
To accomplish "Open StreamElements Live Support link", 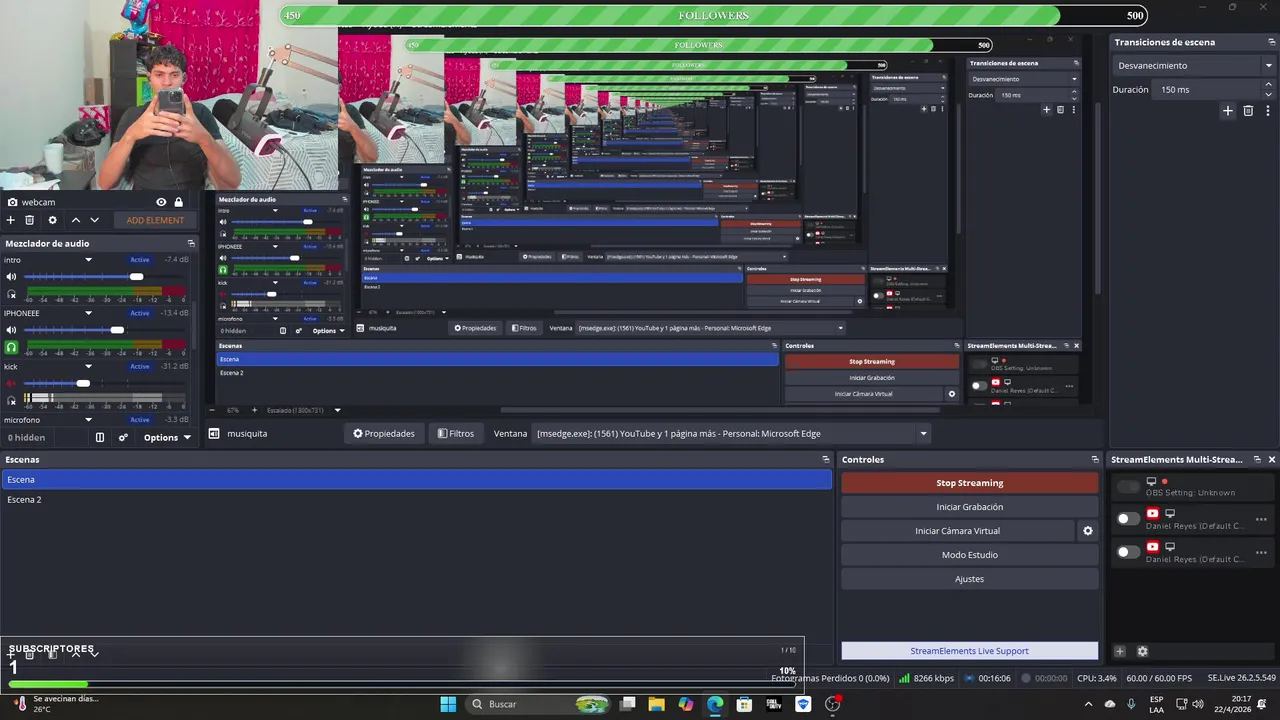I will 970,651.
